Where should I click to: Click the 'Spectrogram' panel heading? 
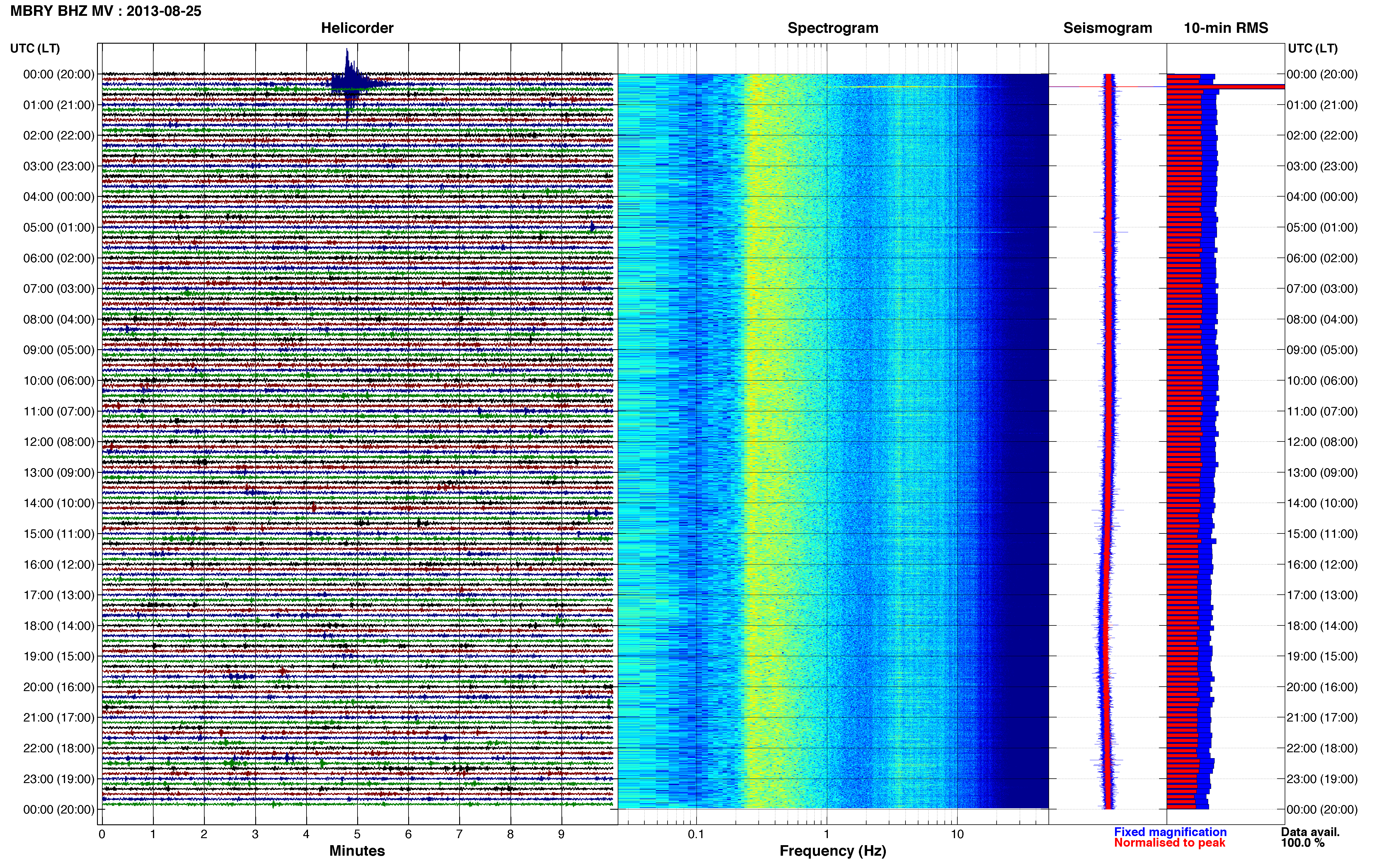[x=833, y=28]
